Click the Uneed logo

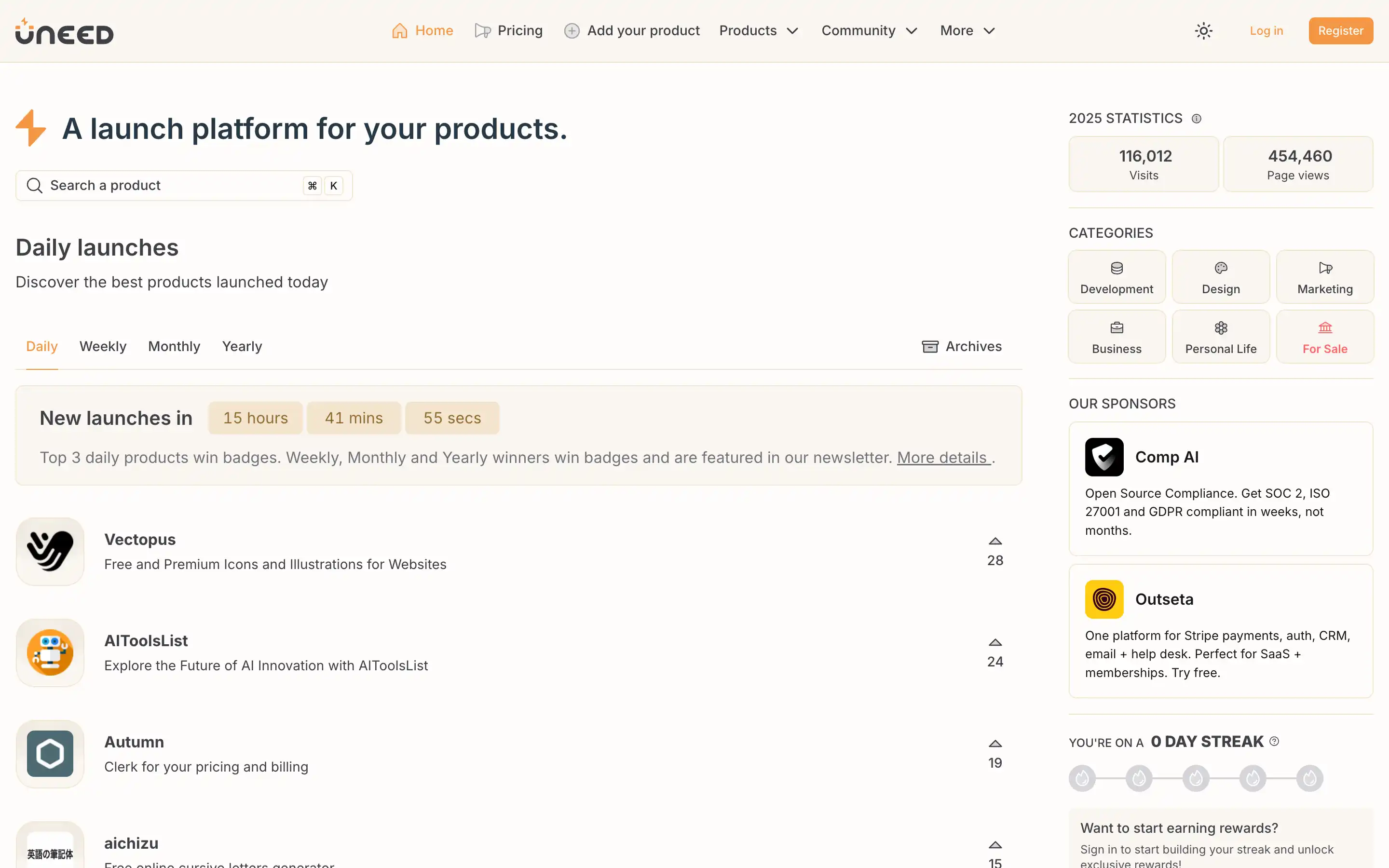coord(64,31)
